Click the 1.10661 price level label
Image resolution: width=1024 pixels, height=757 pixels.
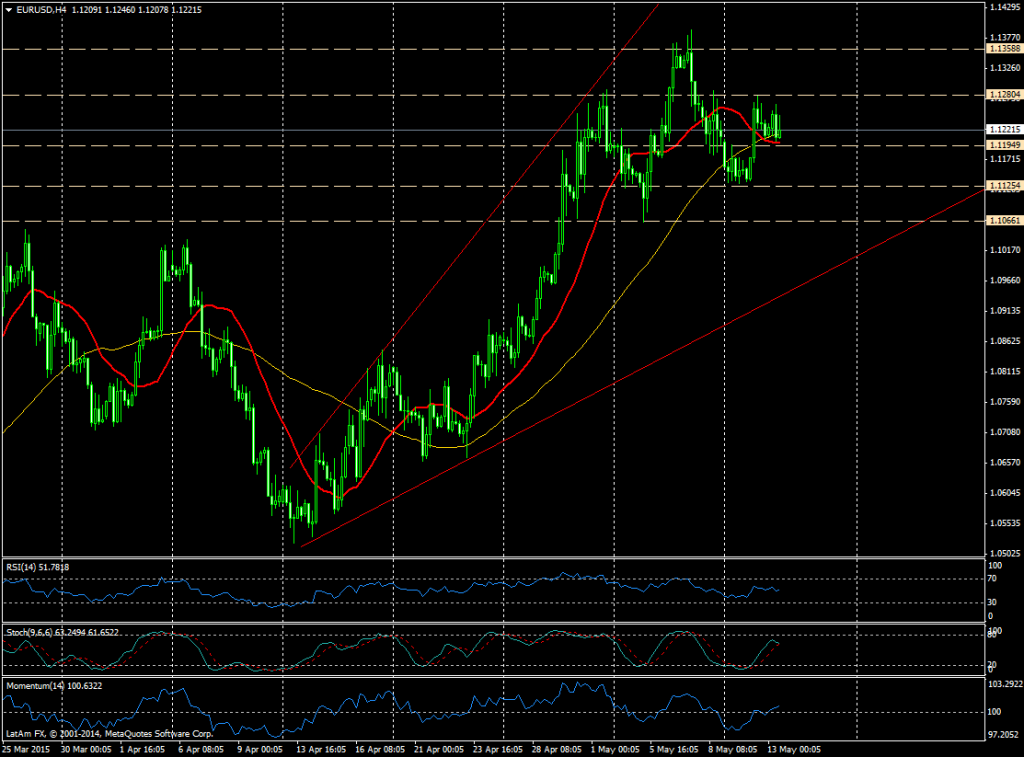(x=1003, y=220)
